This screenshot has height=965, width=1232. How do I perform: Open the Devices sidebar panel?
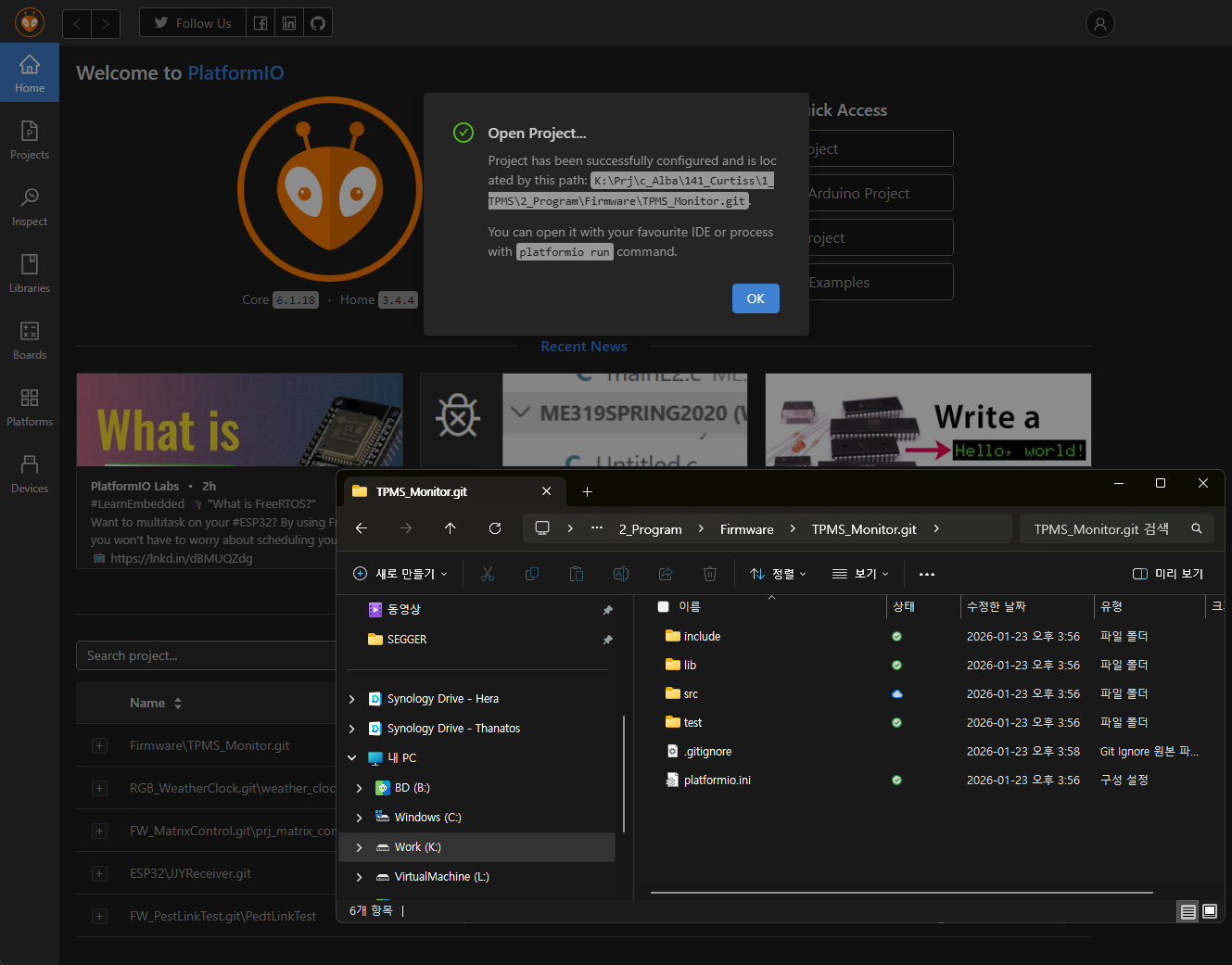point(30,474)
